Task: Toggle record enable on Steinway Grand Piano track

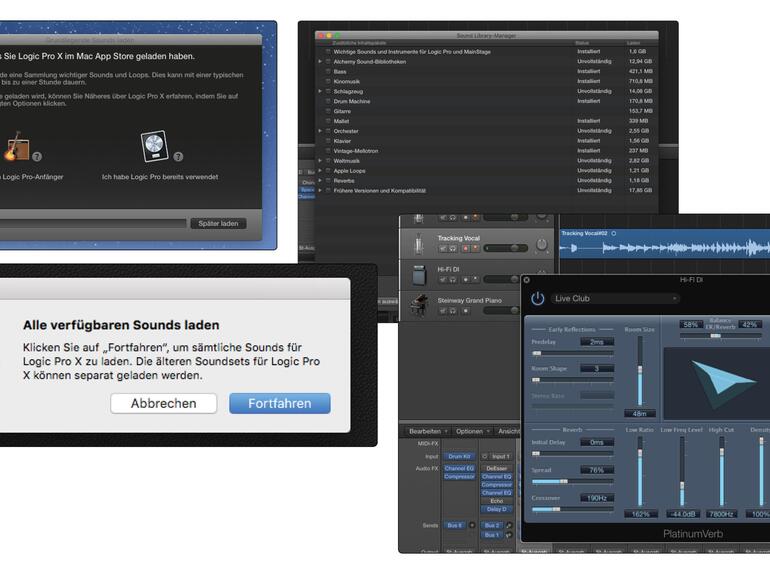Action: 466,310
